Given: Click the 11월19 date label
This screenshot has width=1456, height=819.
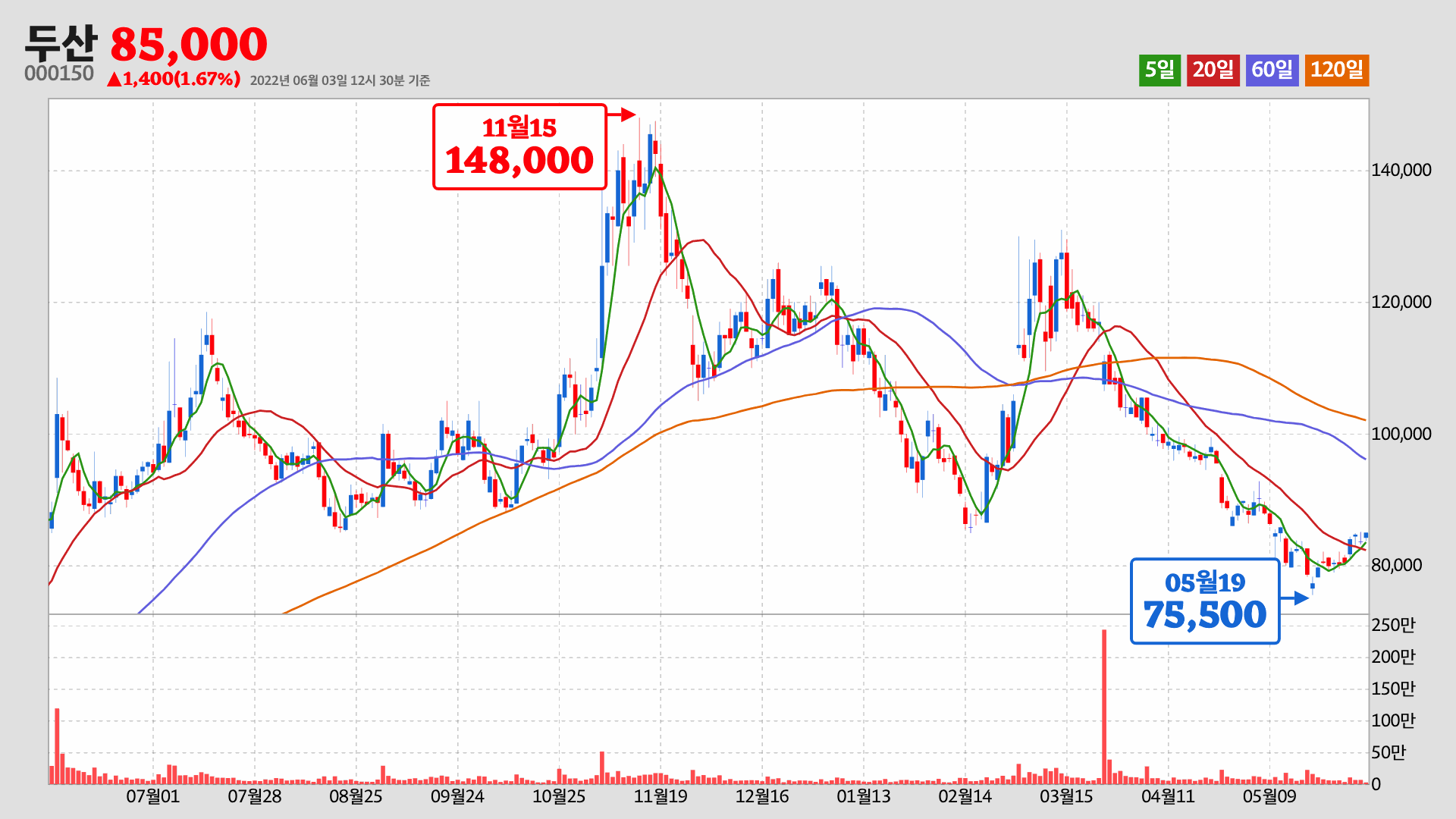Looking at the screenshot, I should (x=661, y=797).
